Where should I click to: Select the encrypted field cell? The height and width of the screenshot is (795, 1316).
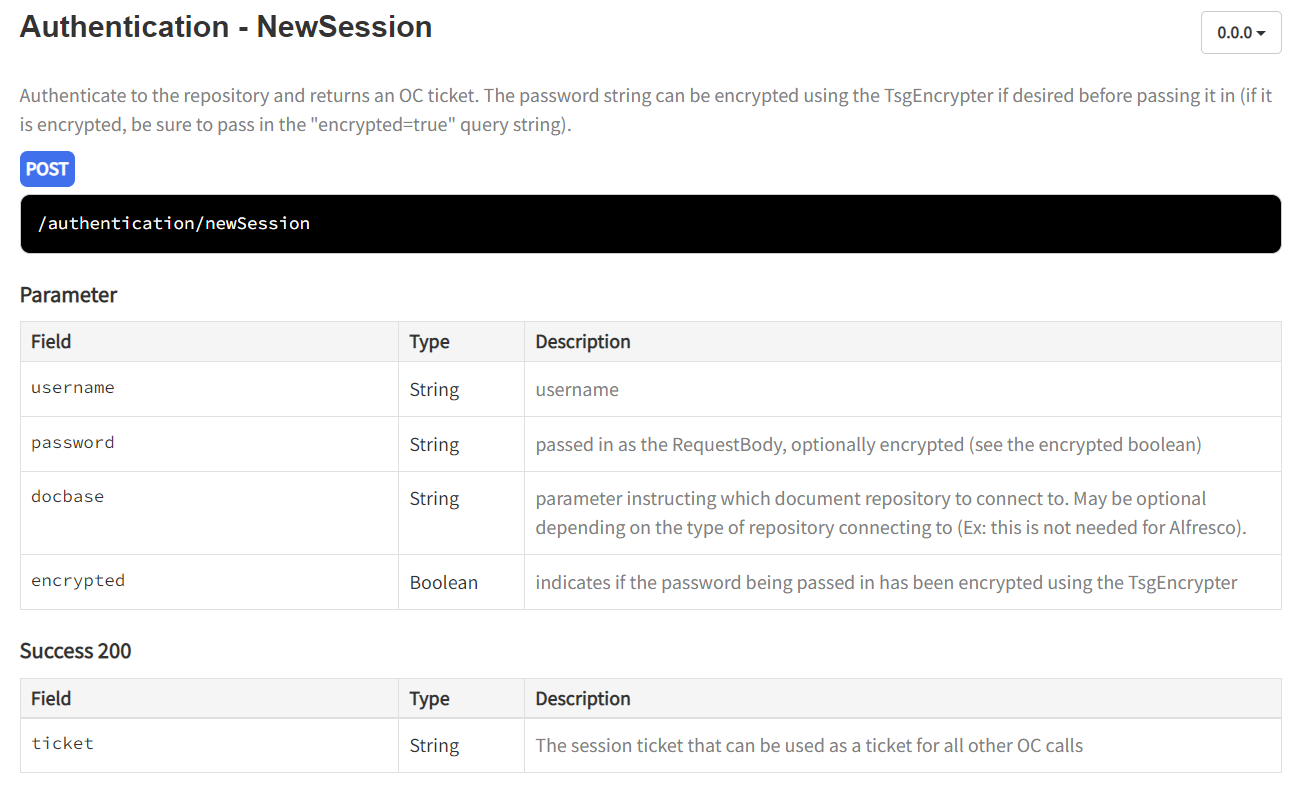coord(78,581)
